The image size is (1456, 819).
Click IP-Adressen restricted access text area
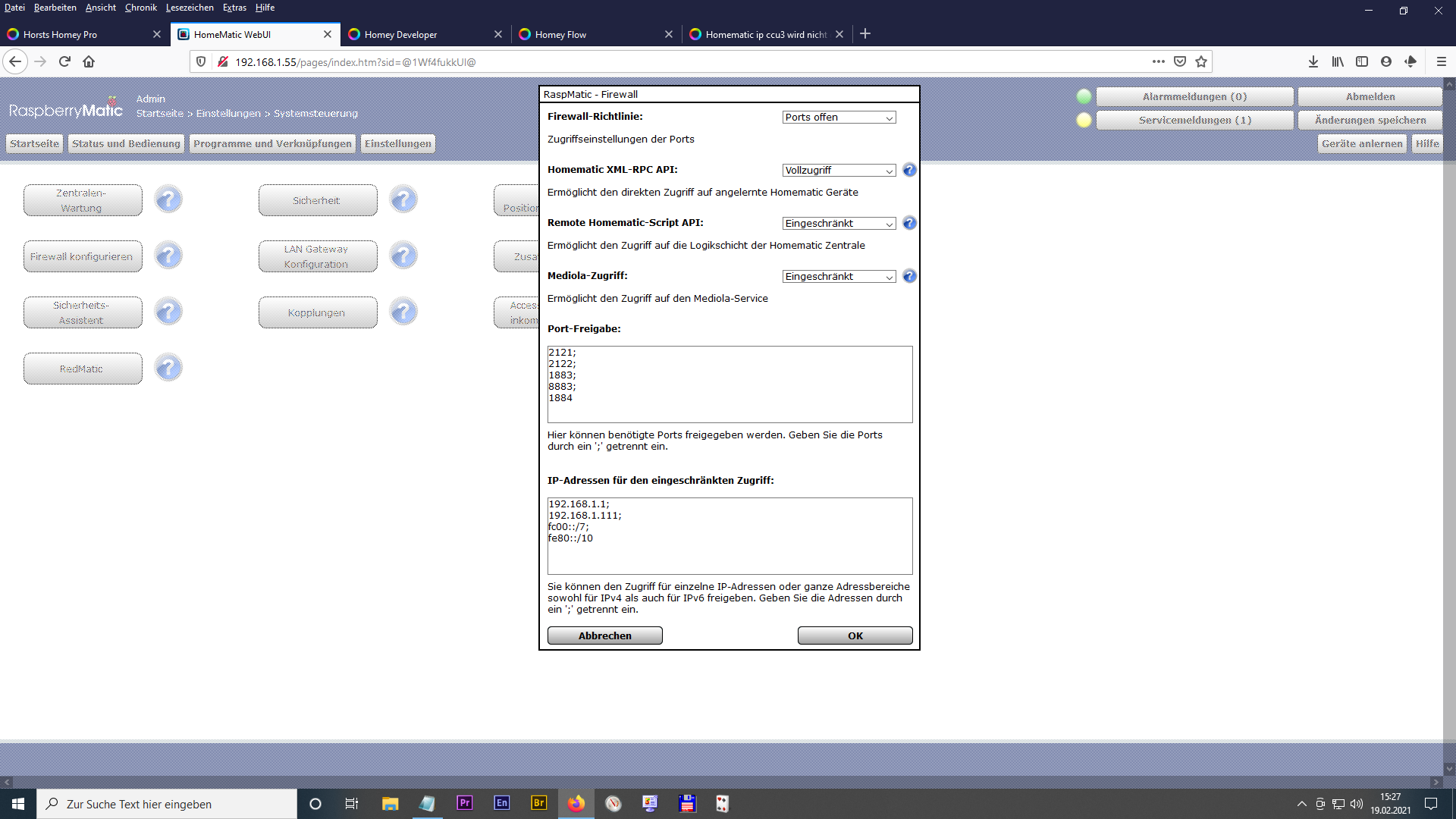pyautogui.click(x=730, y=535)
